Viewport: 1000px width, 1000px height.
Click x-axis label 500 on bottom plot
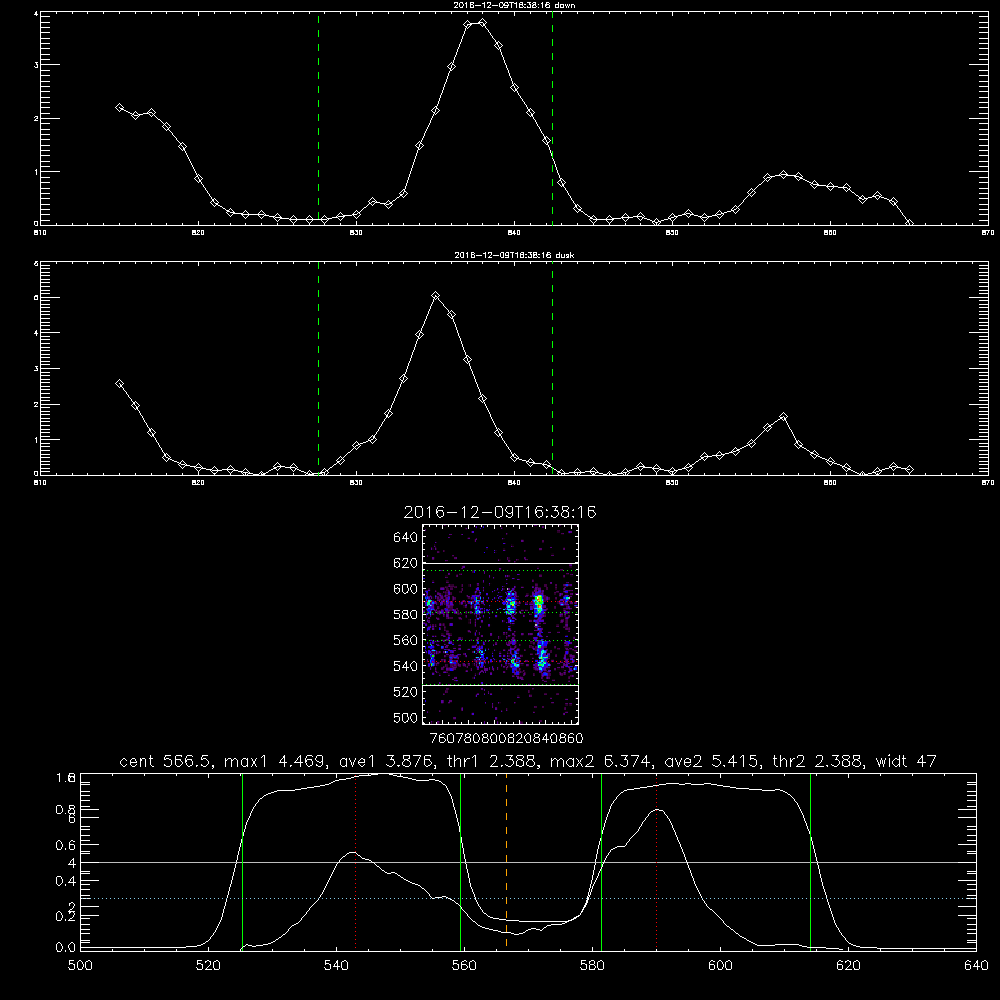tap(80, 965)
